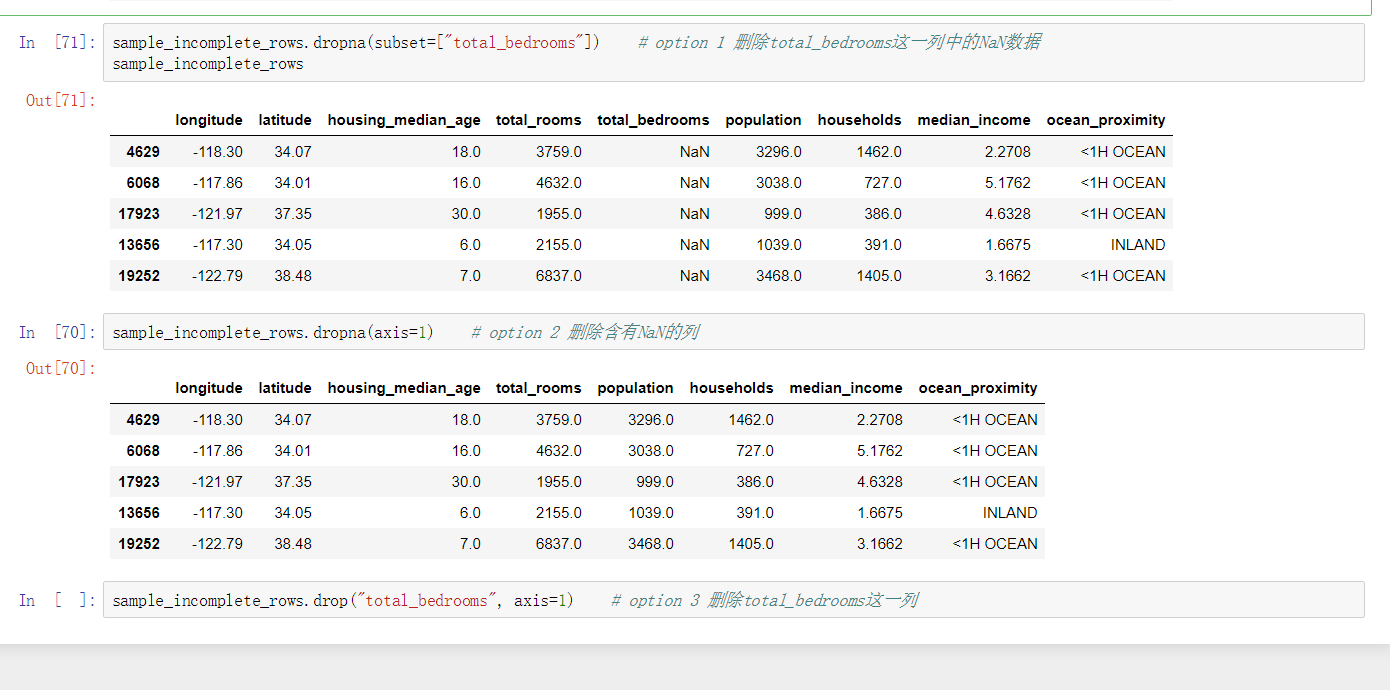
Task: Select the dropna(axis=1) code cell
Action: [400, 332]
